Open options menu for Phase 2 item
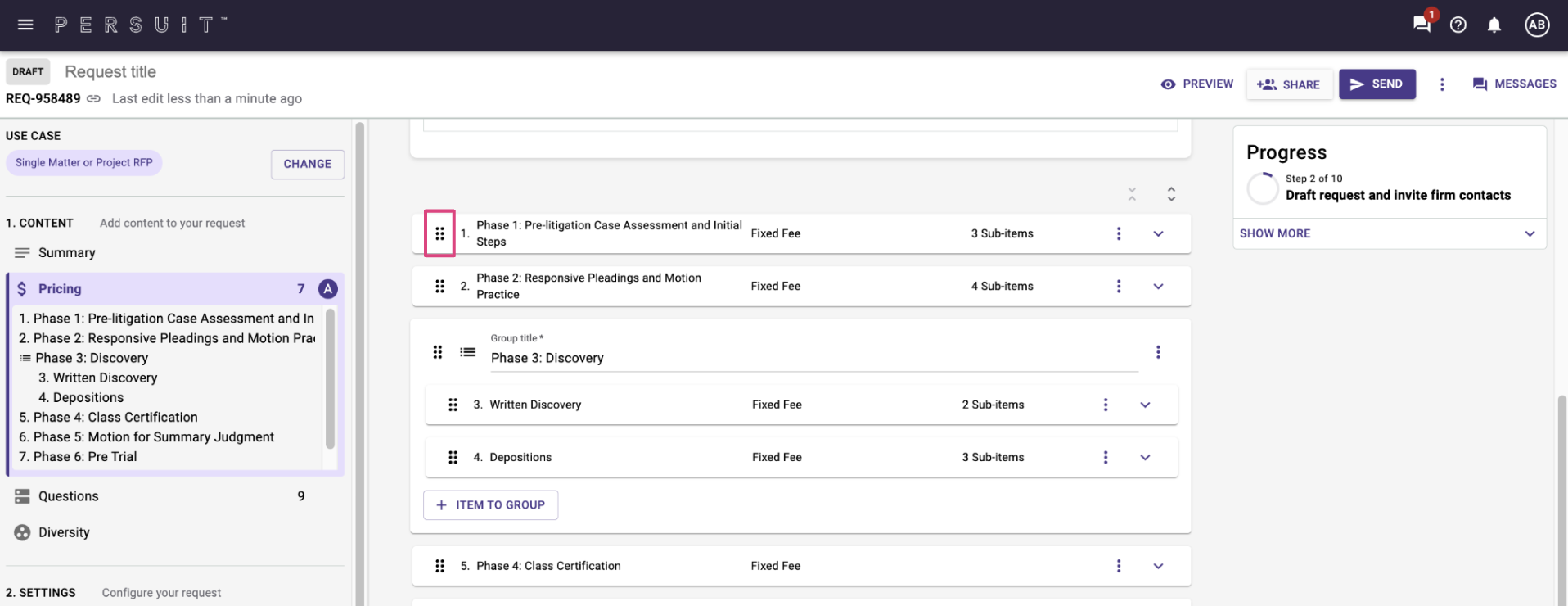 (x=1119, y=286)
